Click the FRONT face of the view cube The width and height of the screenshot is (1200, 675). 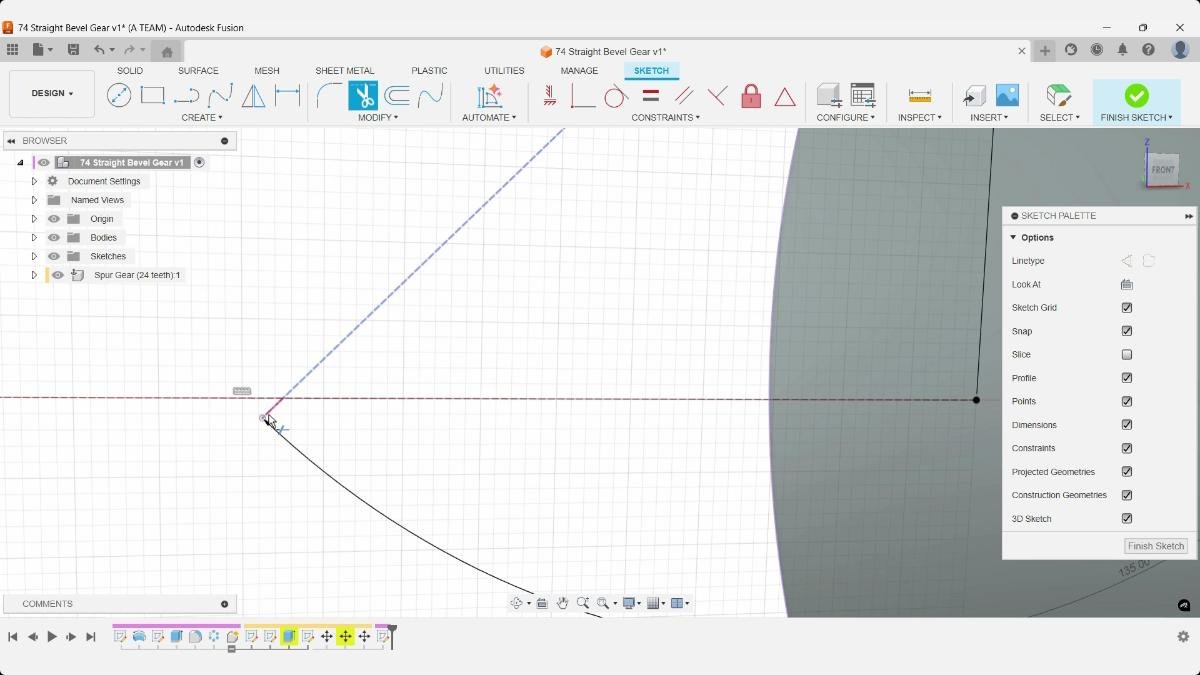[1163, 170]
